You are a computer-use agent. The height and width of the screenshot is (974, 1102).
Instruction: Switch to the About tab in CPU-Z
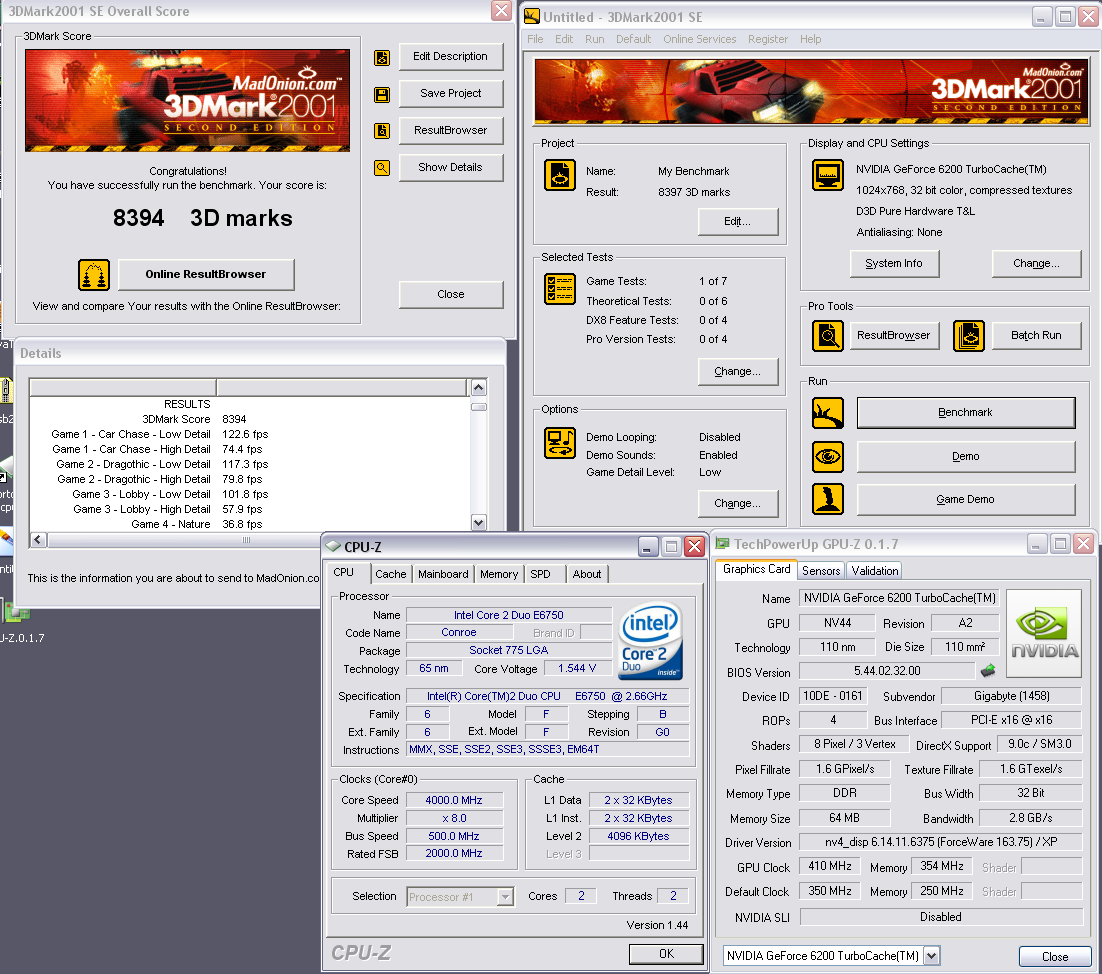[x=587, y=574]
